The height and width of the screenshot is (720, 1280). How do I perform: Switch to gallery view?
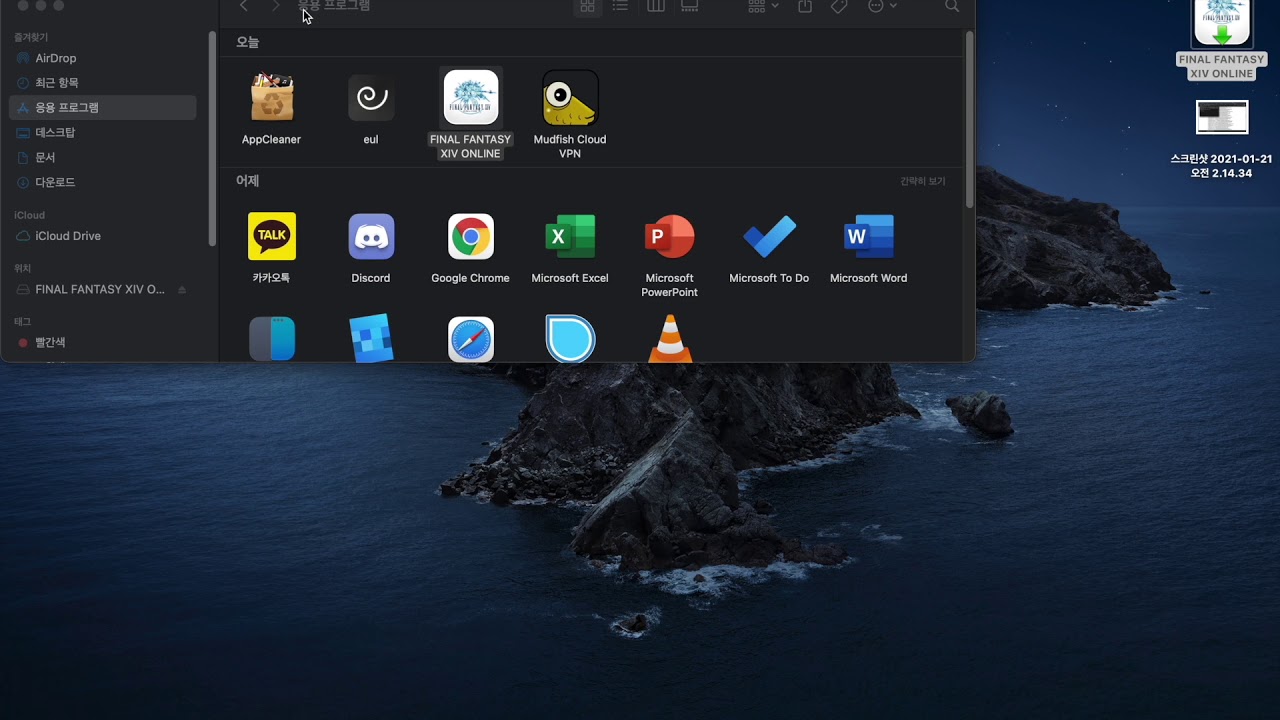[x=690, y=6]
